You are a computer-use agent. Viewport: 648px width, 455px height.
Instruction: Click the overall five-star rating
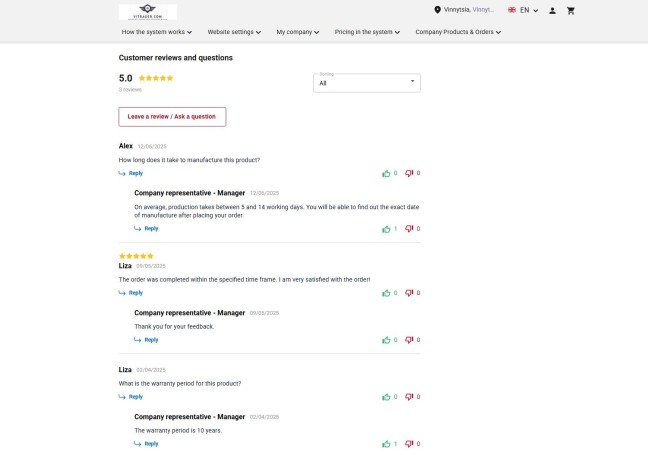pos(156,78)
